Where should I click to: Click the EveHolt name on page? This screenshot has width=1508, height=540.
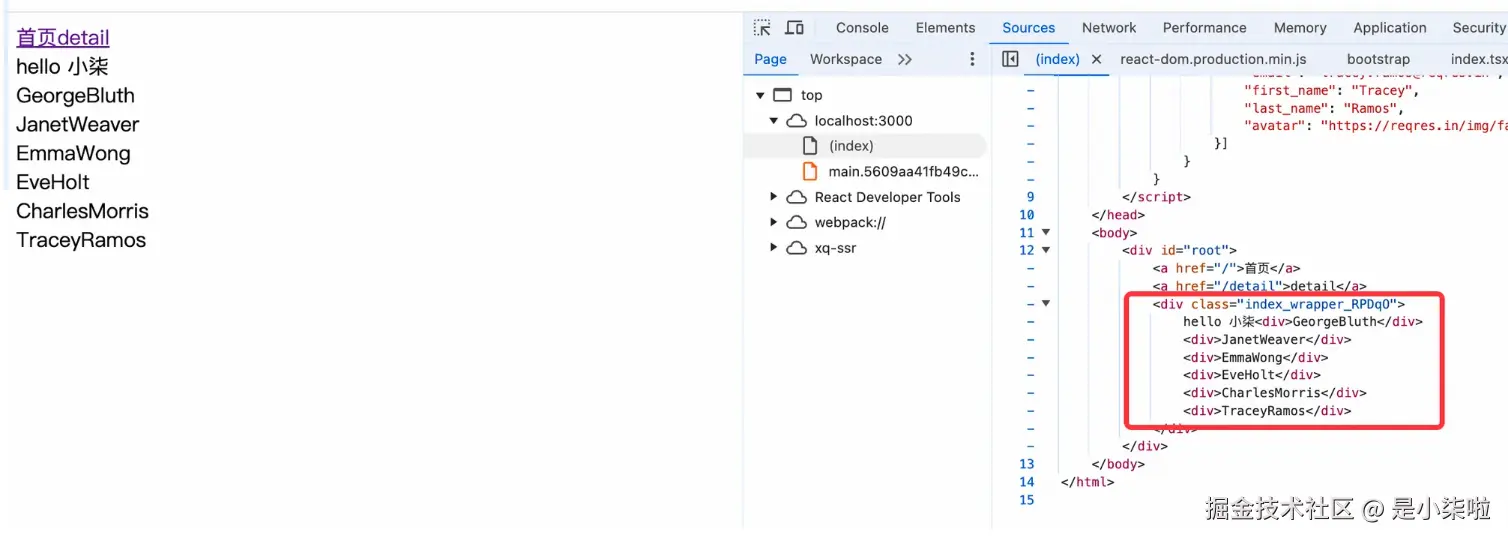click(53, 183)
